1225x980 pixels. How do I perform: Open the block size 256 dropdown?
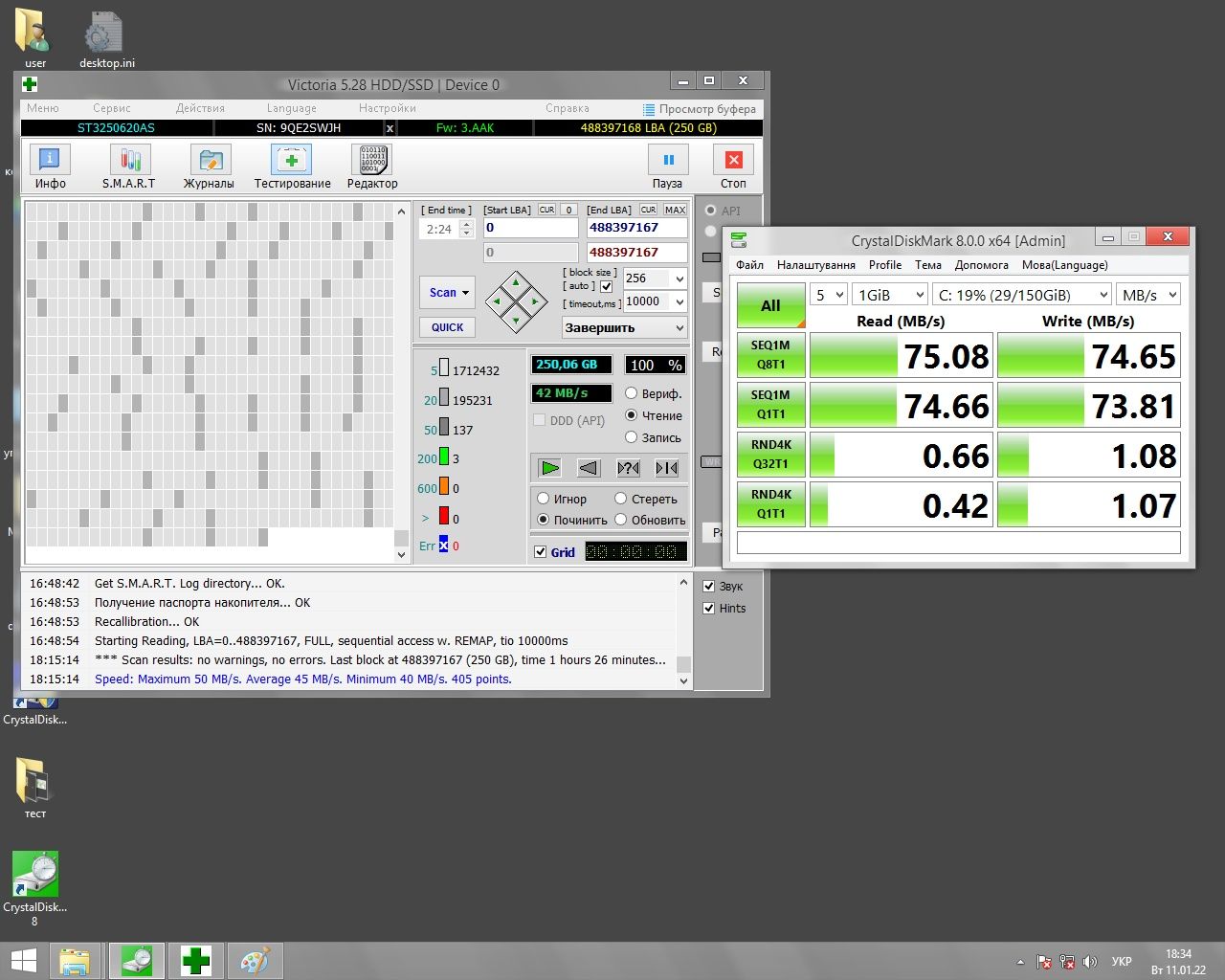pos(656,278)
